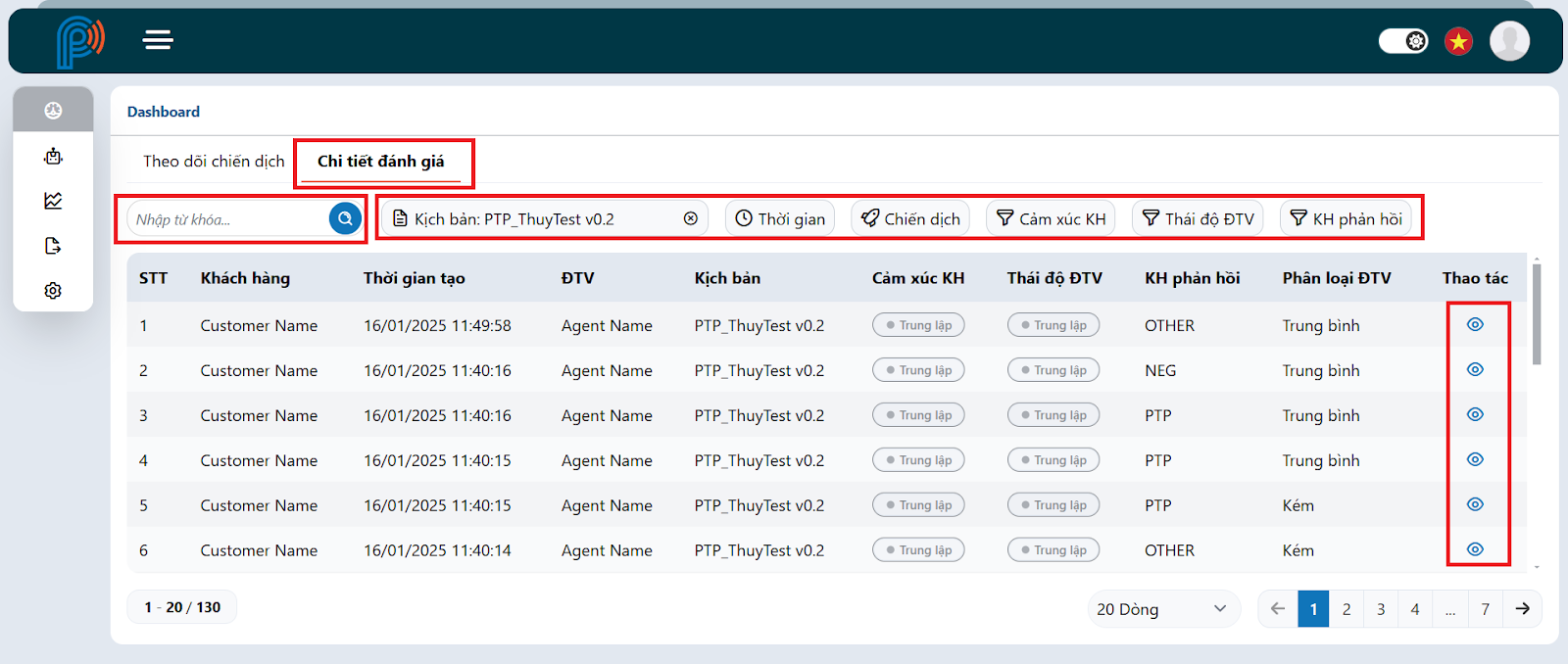Open the Cảm xúc KH filter
The image size is (1568, 664).
pyautogui.click(x=1051, y=218)
